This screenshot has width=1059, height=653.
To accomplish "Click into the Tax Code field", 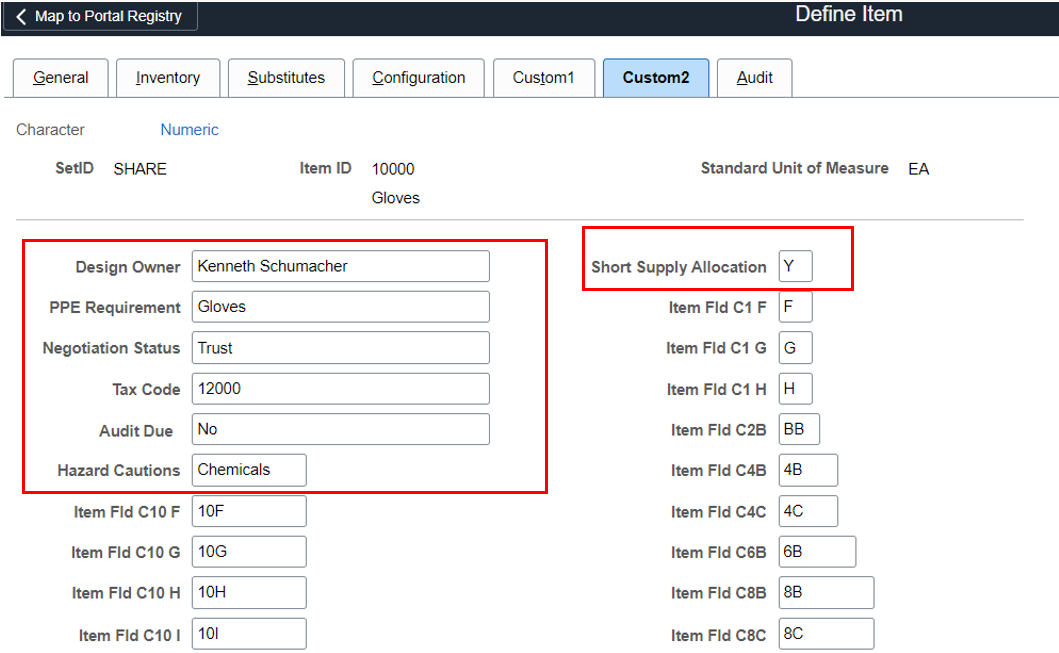I will tap(340, 389).
